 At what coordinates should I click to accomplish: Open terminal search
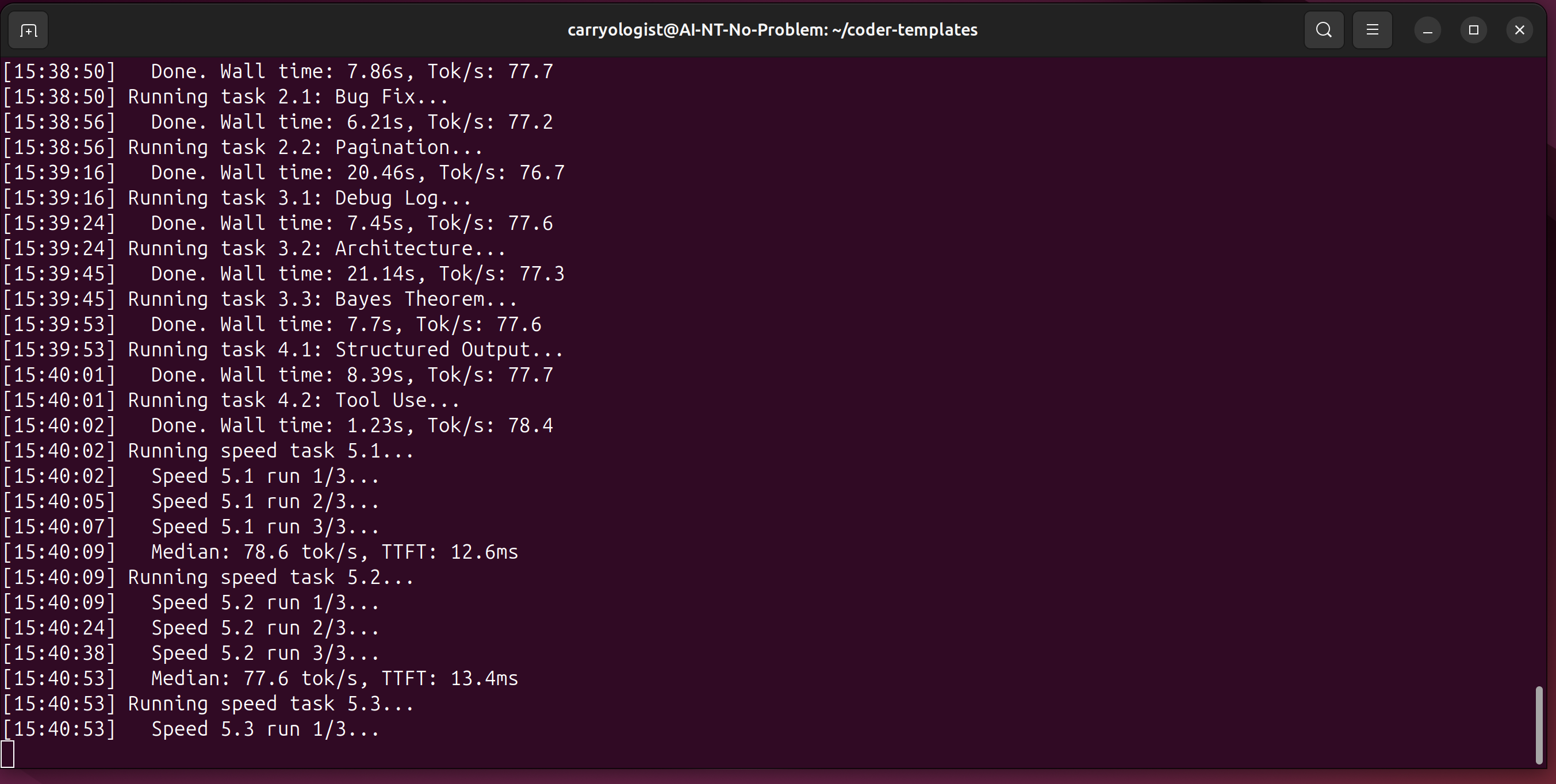pyautogui.click(x=1324, y=30)
